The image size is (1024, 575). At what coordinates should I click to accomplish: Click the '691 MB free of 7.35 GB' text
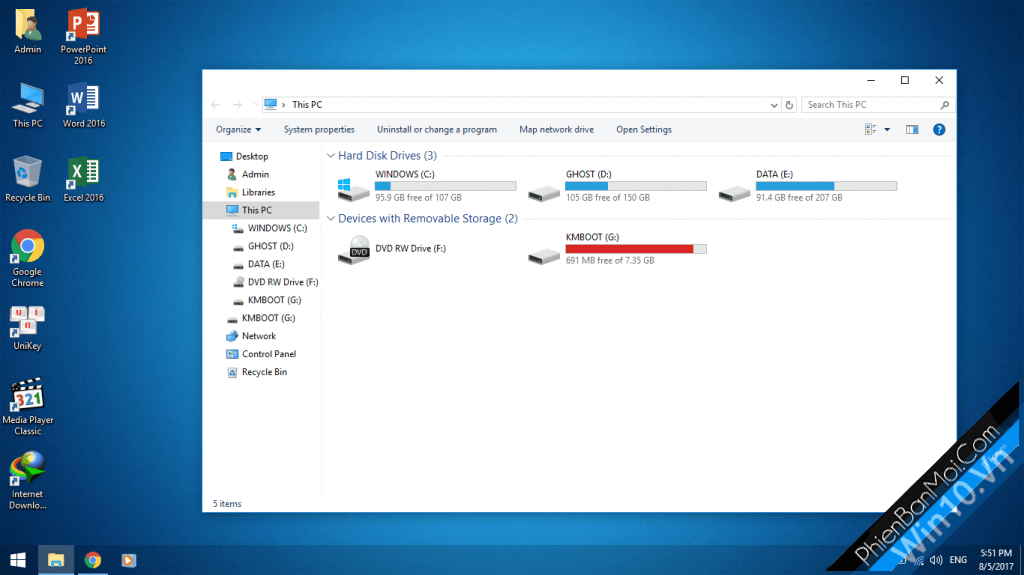click(610, 260)
